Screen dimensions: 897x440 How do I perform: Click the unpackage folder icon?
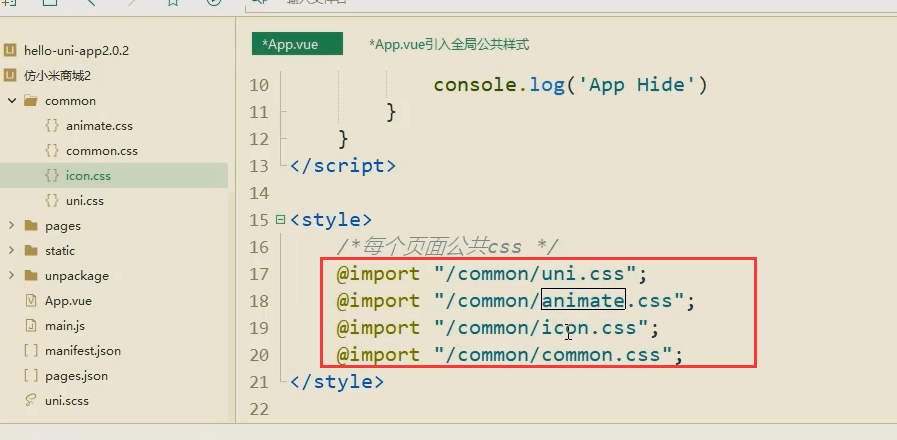(x=31, y=276)
